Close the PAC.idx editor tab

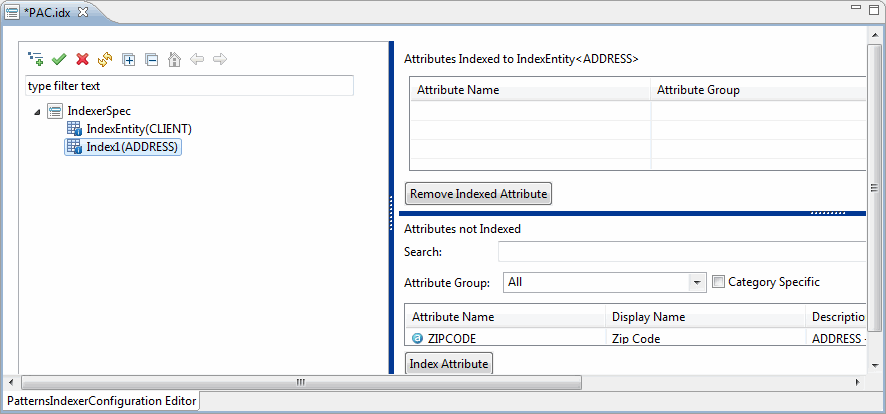82,12
